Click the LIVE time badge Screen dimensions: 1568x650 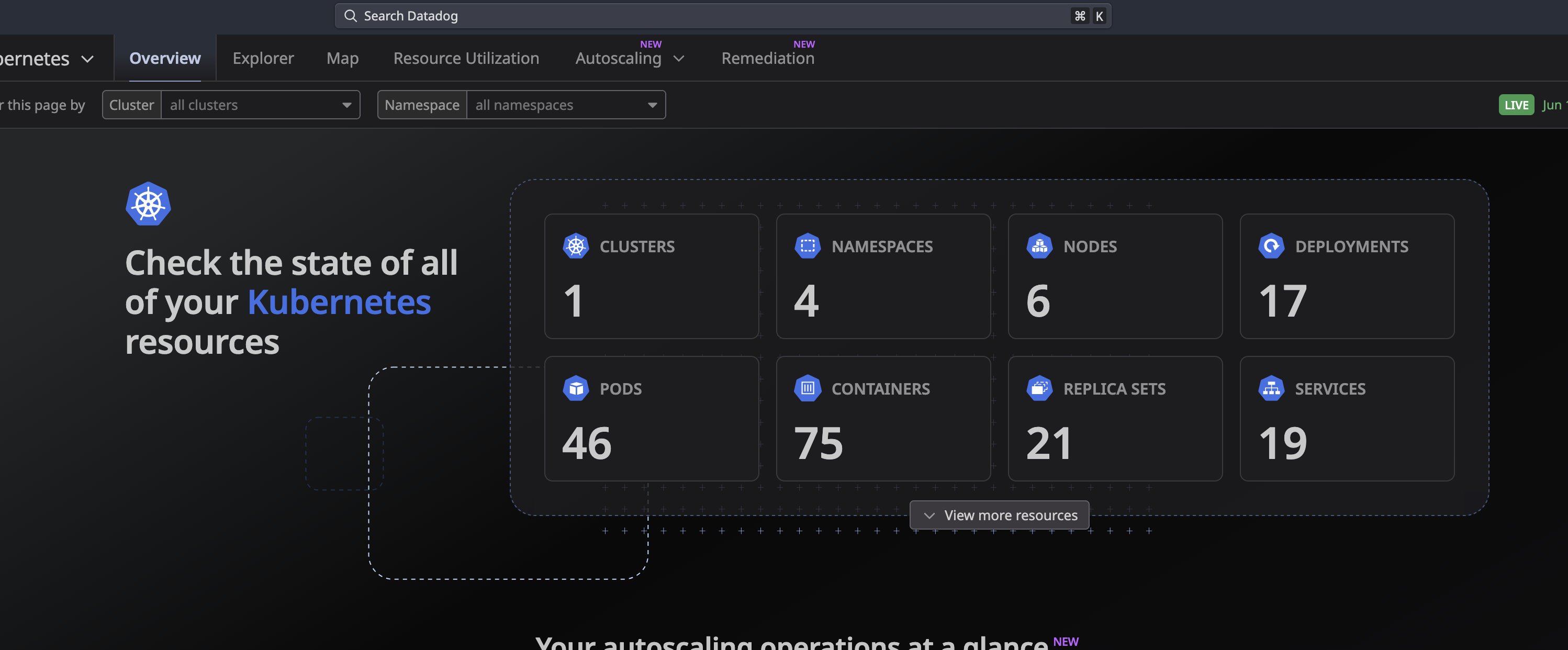pos(1516,105)
